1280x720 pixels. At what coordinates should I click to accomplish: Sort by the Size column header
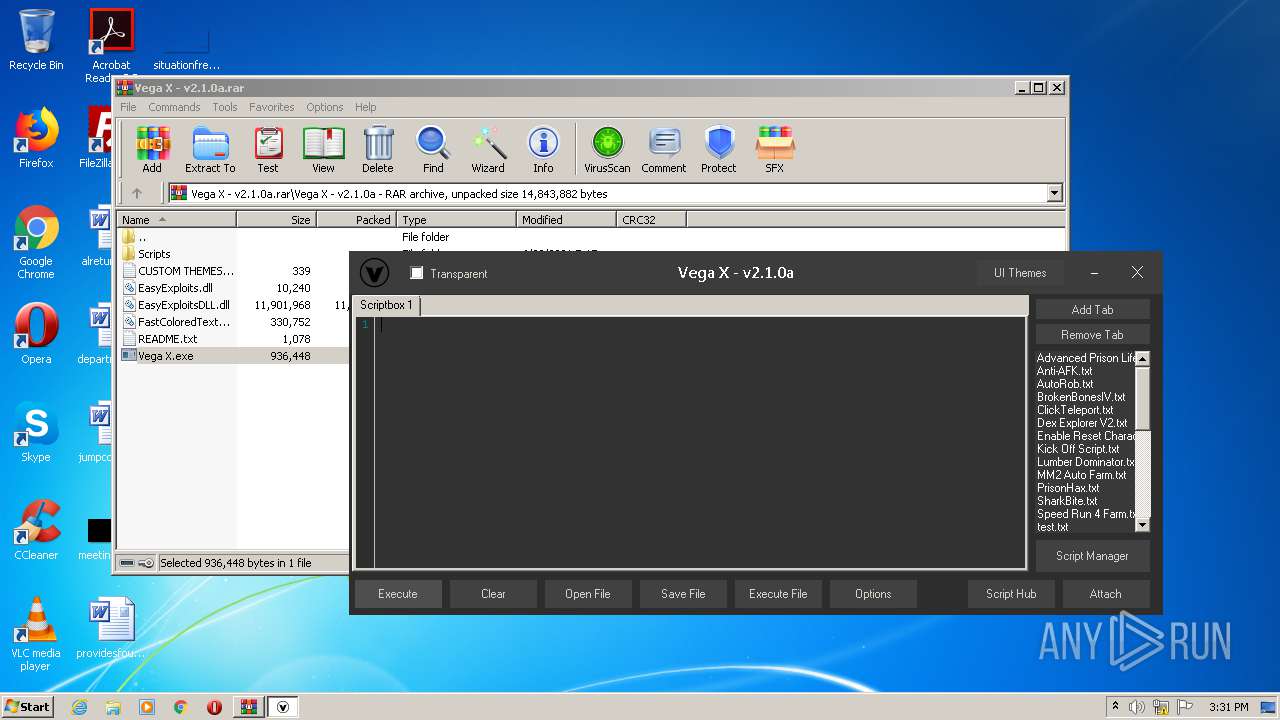[276, 220]
